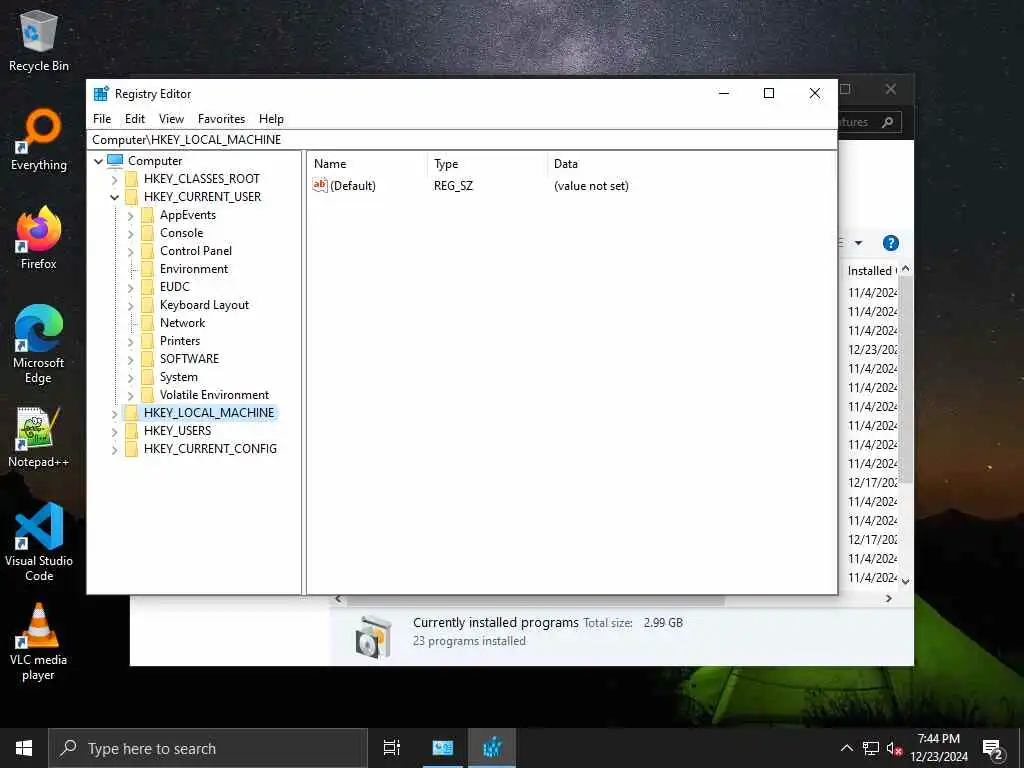Select the Computer root node icon
The image size is (1024, 768).
[115, 161]
